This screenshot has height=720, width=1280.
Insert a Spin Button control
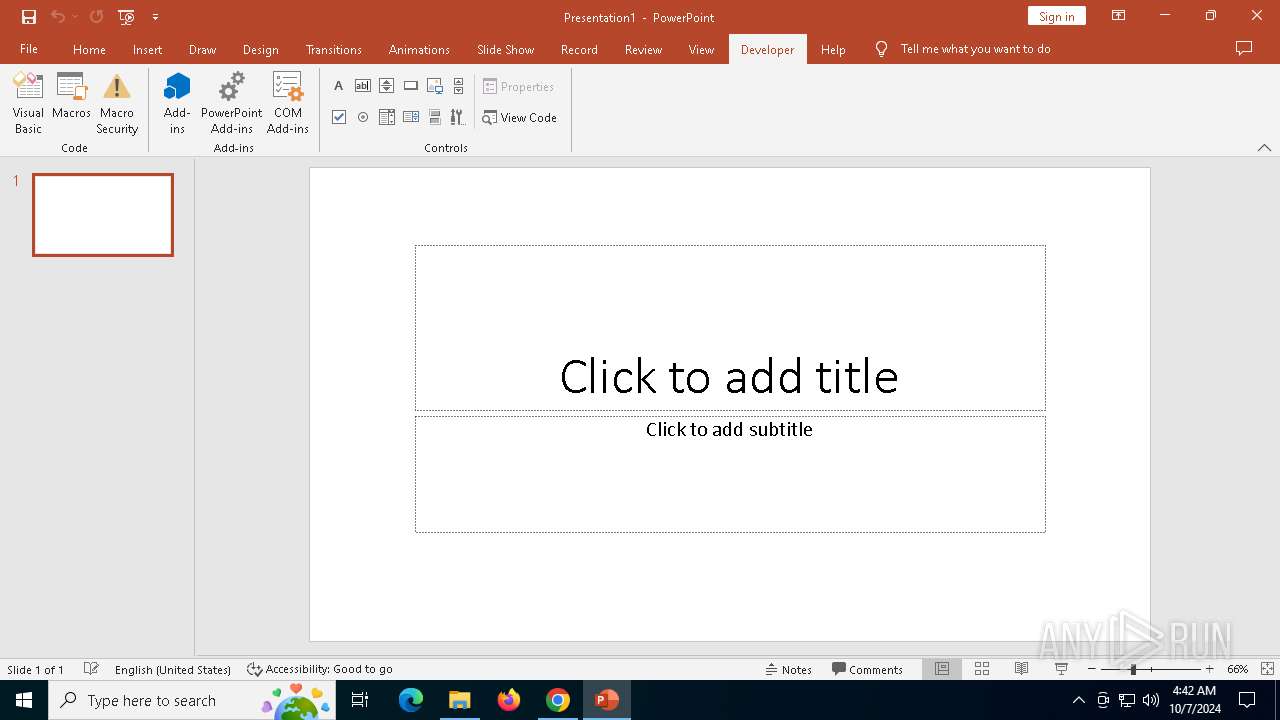pos(387,86)
